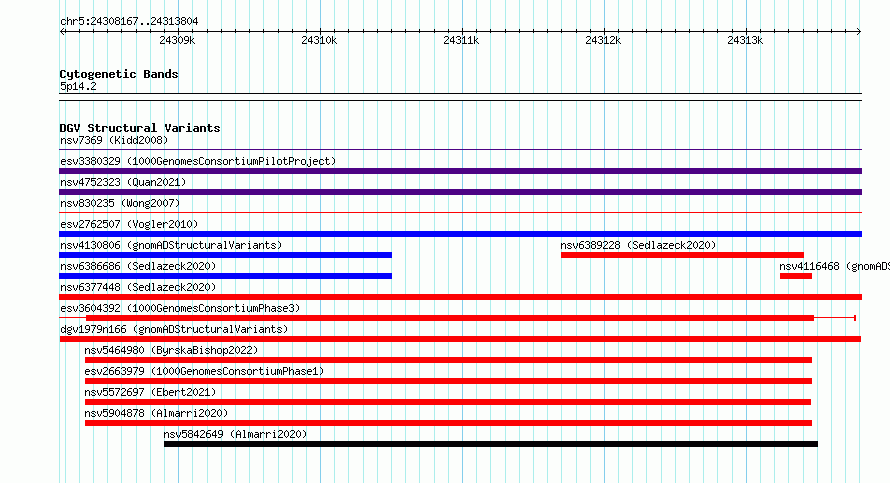Image resolution: width=890 pixels, height=483 pixels.
Task: Open nsv5904878 (Almarri2020) label
Action: coord(156,413)
